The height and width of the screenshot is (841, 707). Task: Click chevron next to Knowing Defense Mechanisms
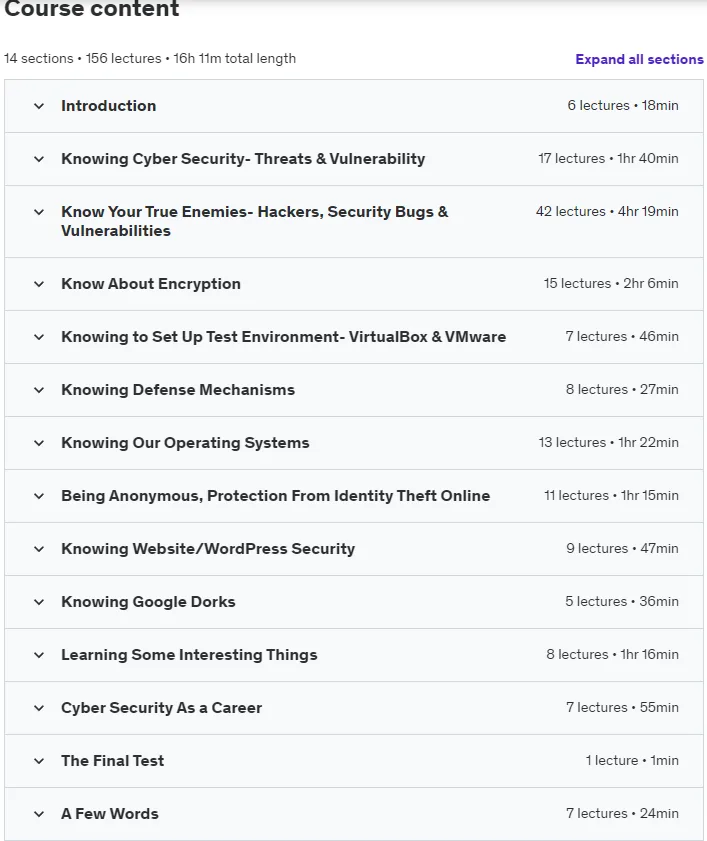[39, 390]
